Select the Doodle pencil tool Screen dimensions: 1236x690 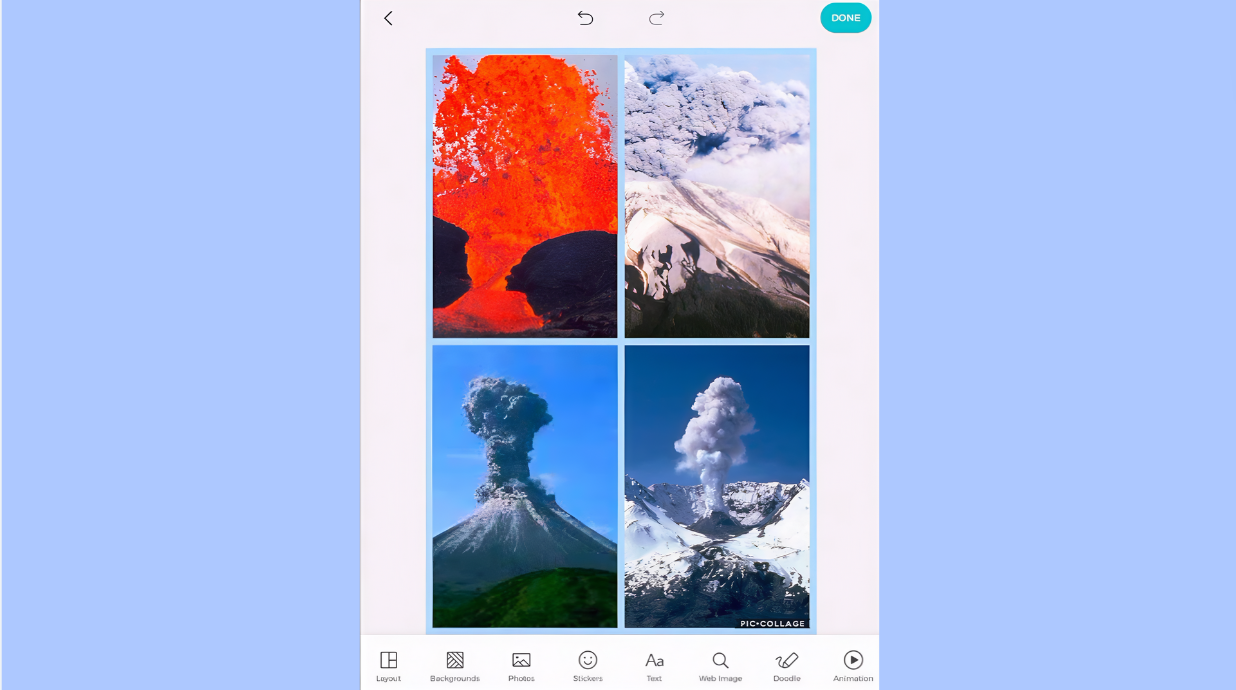[x=787, y=665]
